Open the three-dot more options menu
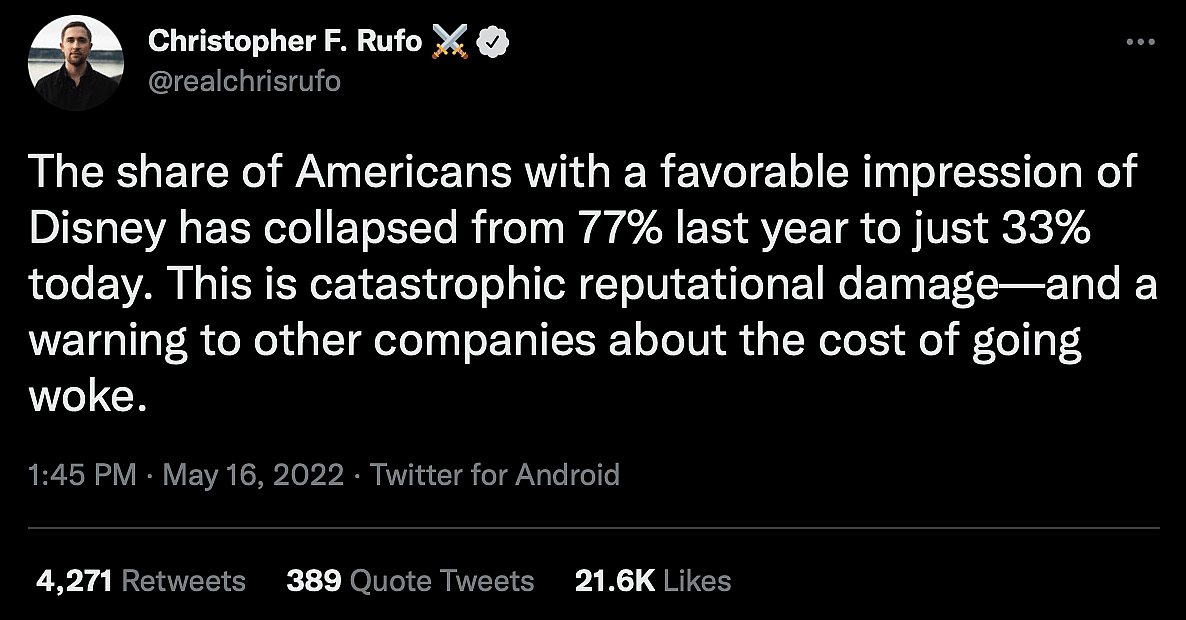The image size is (1186, 620). 1141,42
